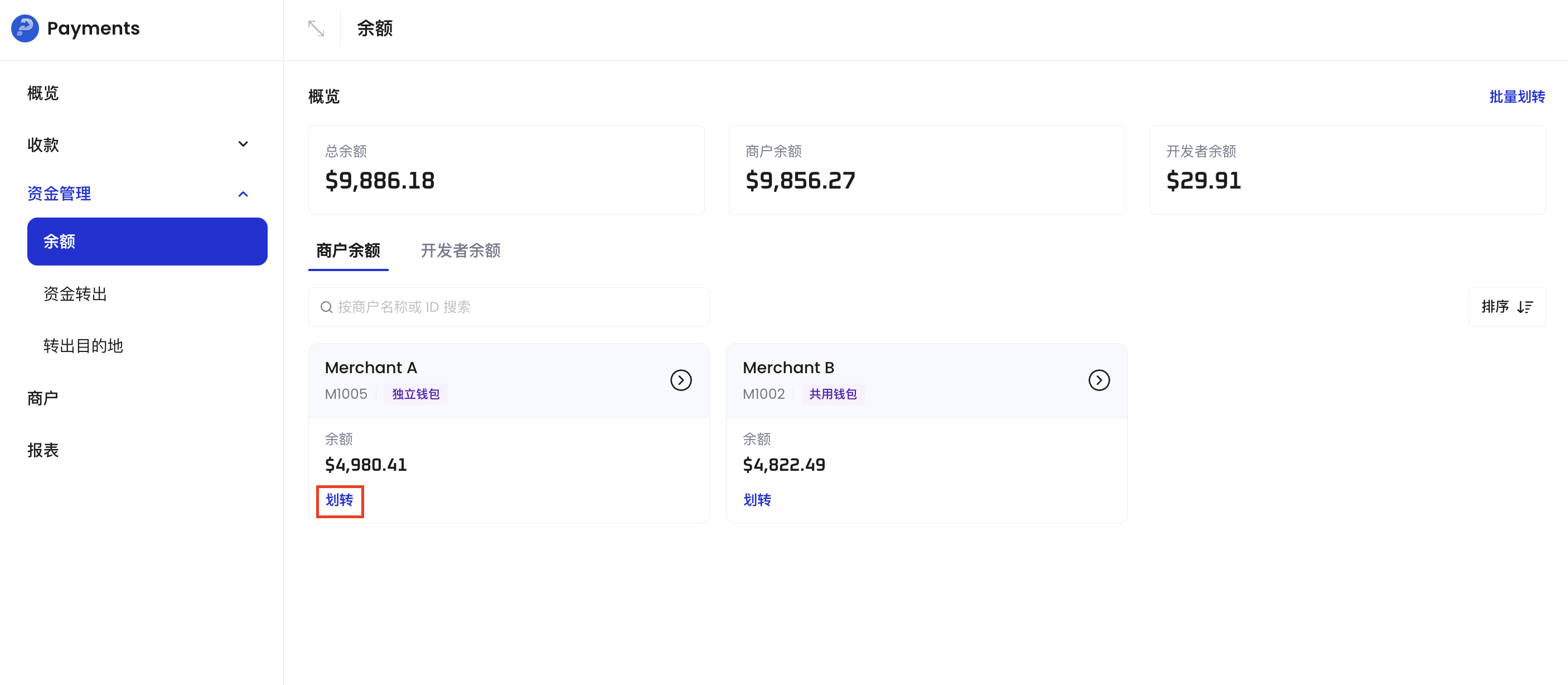Viewport: 1568px width, 685px height.
Task: Open the 报表 sidebar item
Action: [x=42, y=450]
